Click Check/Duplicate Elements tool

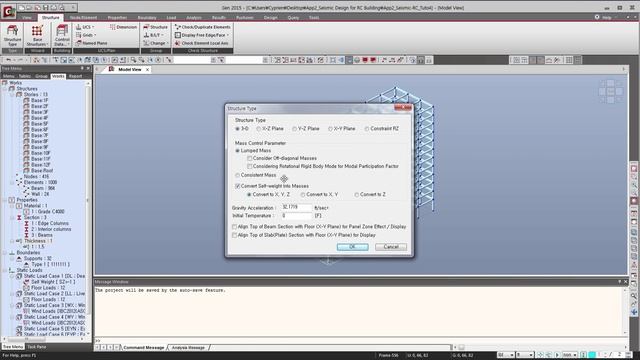pyautogui.click(x=202, y=27)
